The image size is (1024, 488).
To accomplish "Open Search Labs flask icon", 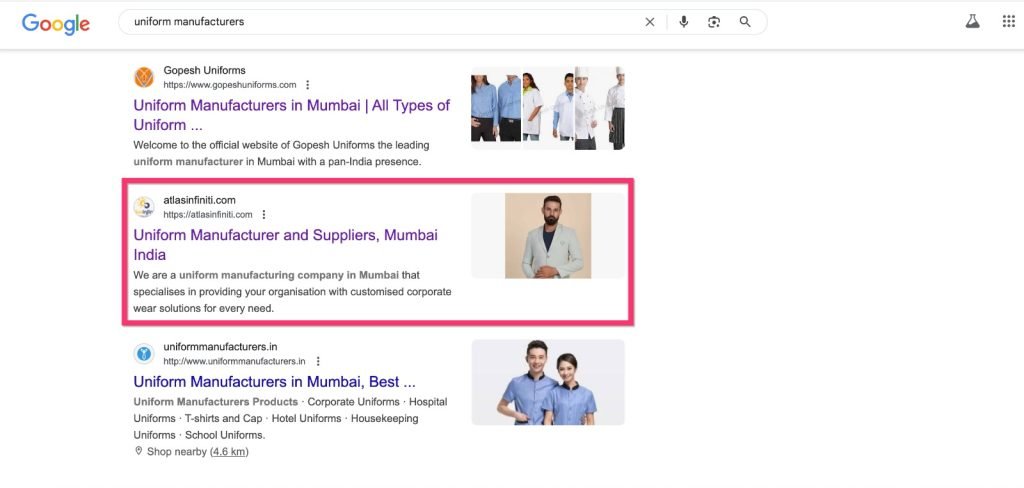I will point(972,22).
